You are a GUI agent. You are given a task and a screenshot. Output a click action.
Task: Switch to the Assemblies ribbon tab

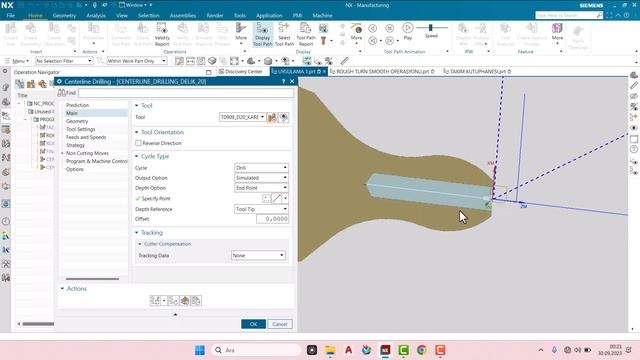(183, 16)
